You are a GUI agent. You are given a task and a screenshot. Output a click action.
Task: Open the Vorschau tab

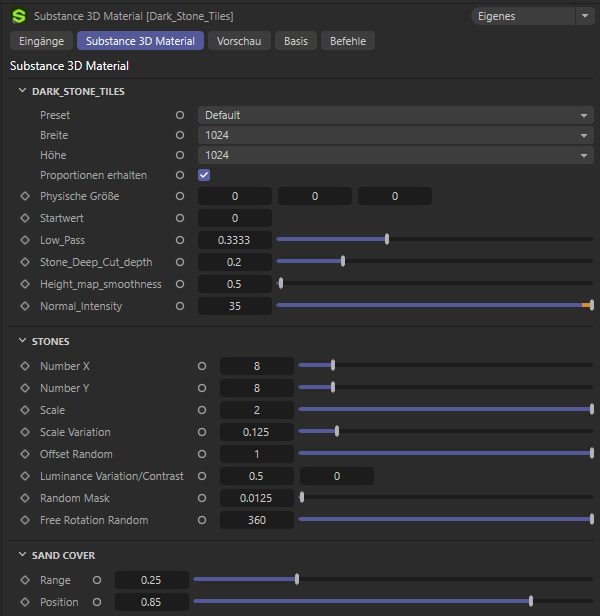coord(239,41)
